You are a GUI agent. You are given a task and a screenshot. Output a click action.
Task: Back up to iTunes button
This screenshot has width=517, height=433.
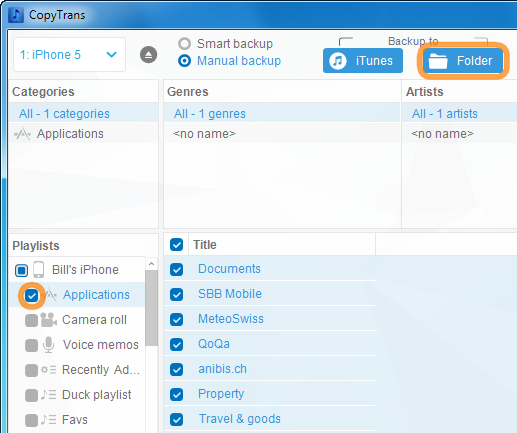(363, 61)
